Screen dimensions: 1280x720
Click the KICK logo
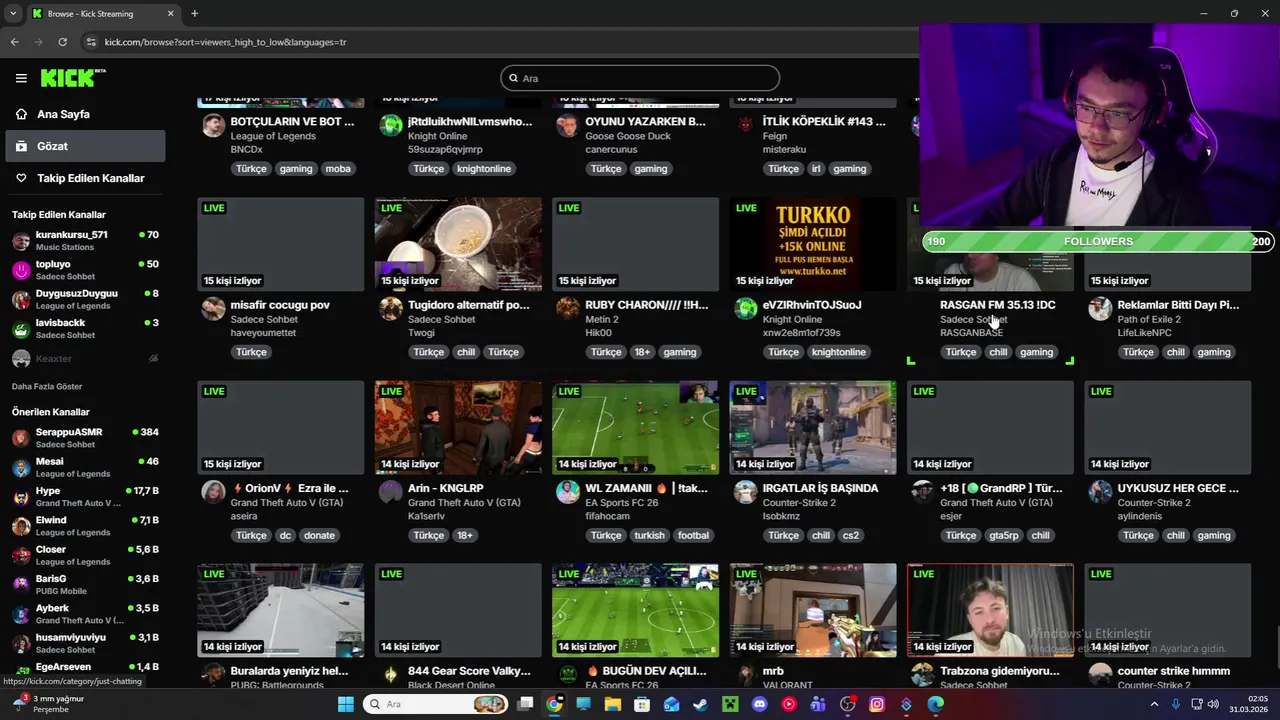pos(72,78)
